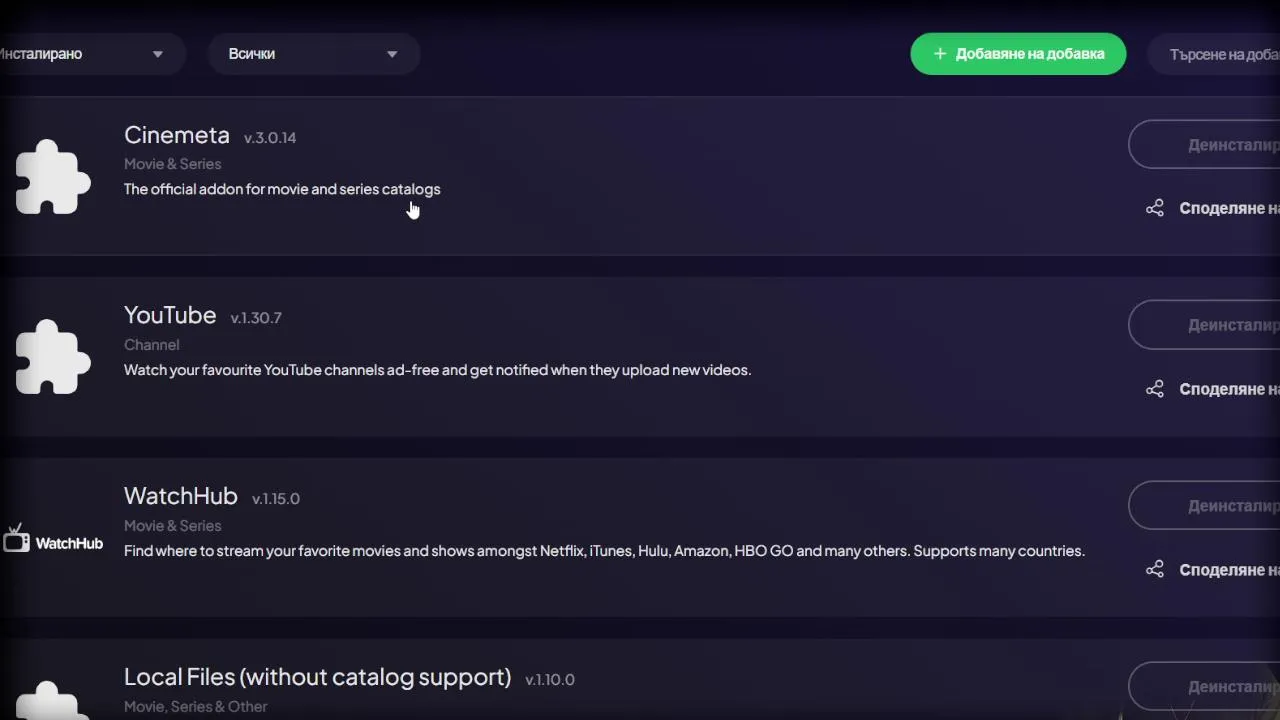This screenshot has height=720, width=1280.
Task: Click share icon for WatchHub addon
Action: click(x=1155, y=569)
